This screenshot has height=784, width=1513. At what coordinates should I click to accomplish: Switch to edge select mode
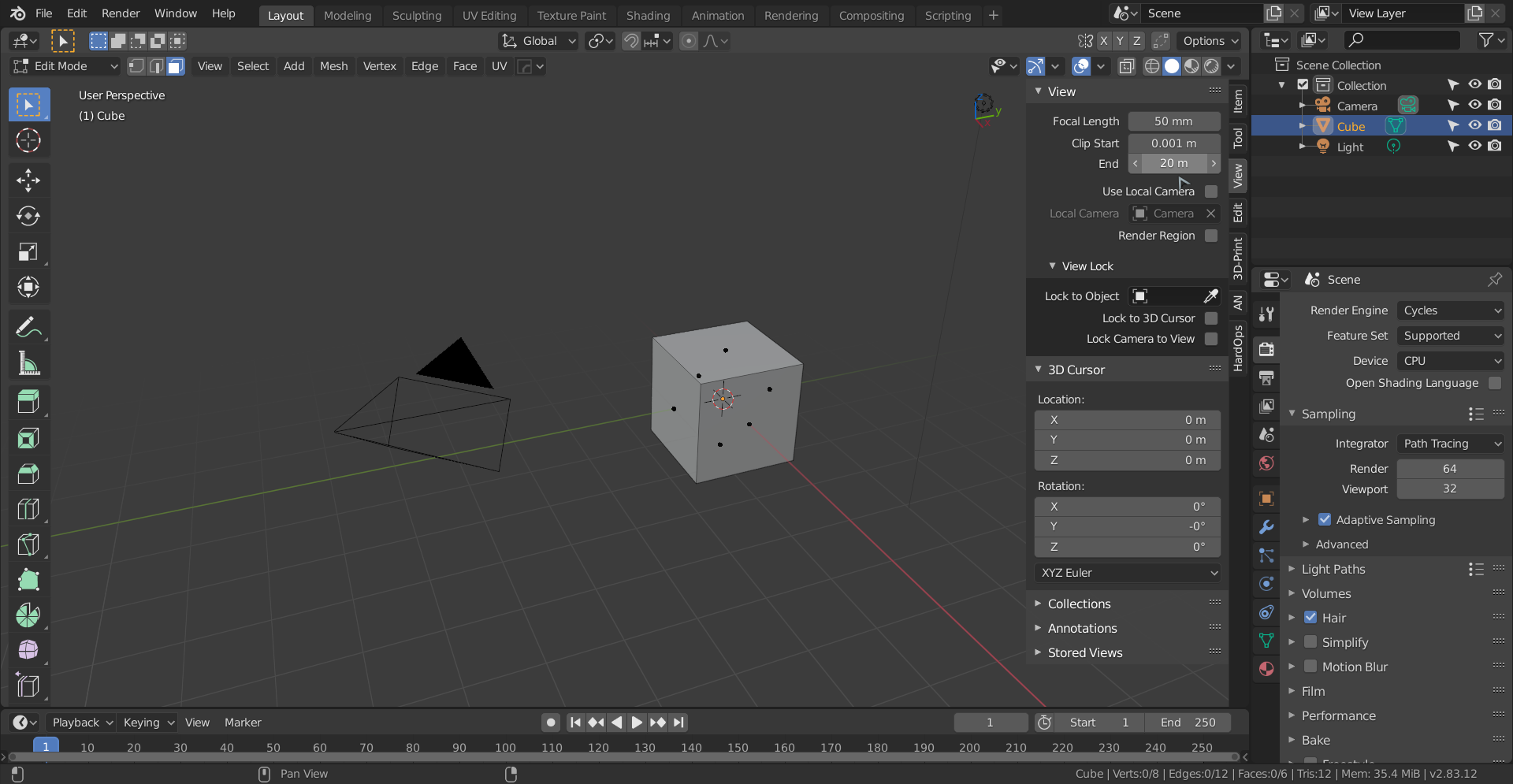pos(156,66)
